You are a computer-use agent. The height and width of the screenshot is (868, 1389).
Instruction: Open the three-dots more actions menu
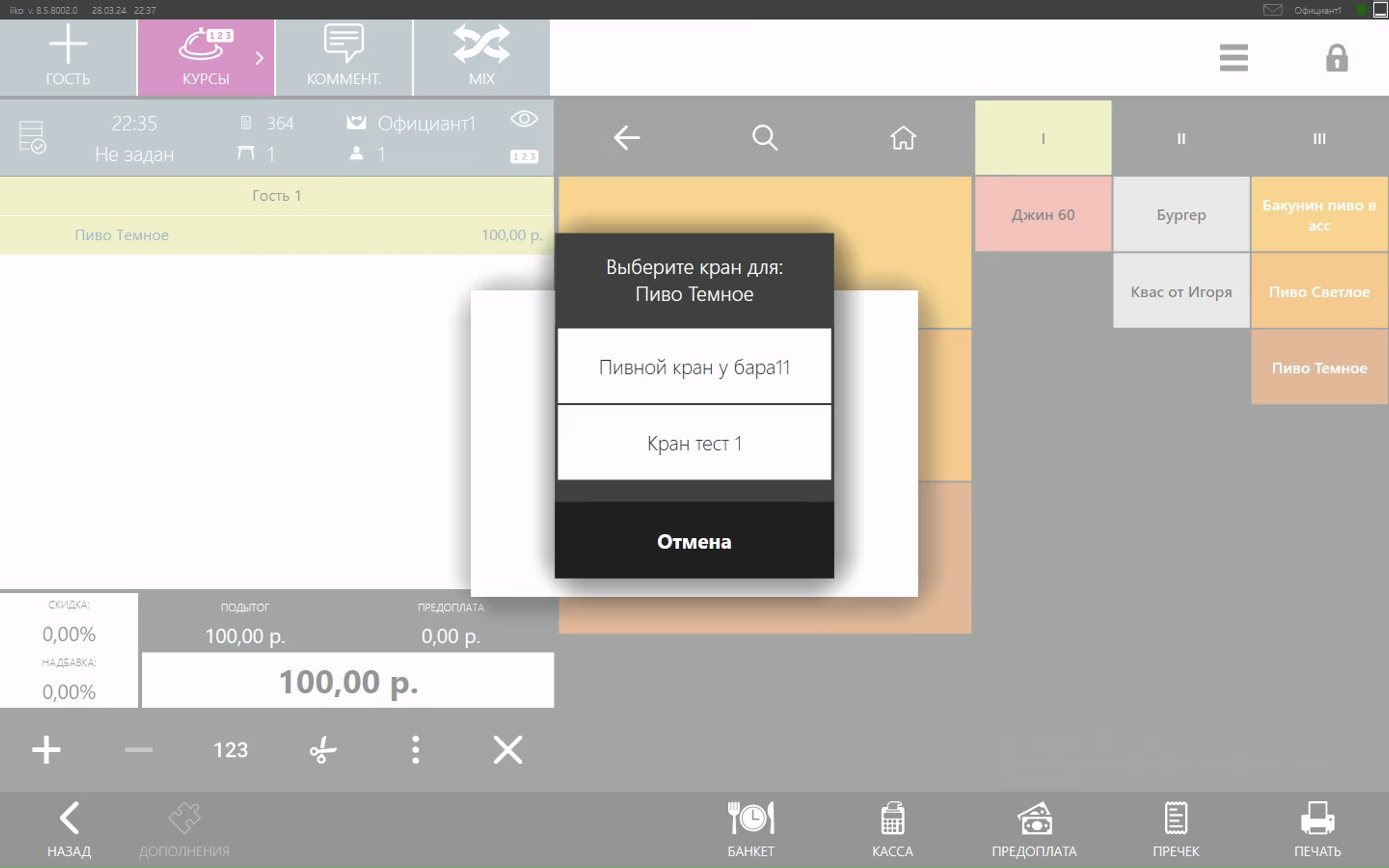click(416, 750)
